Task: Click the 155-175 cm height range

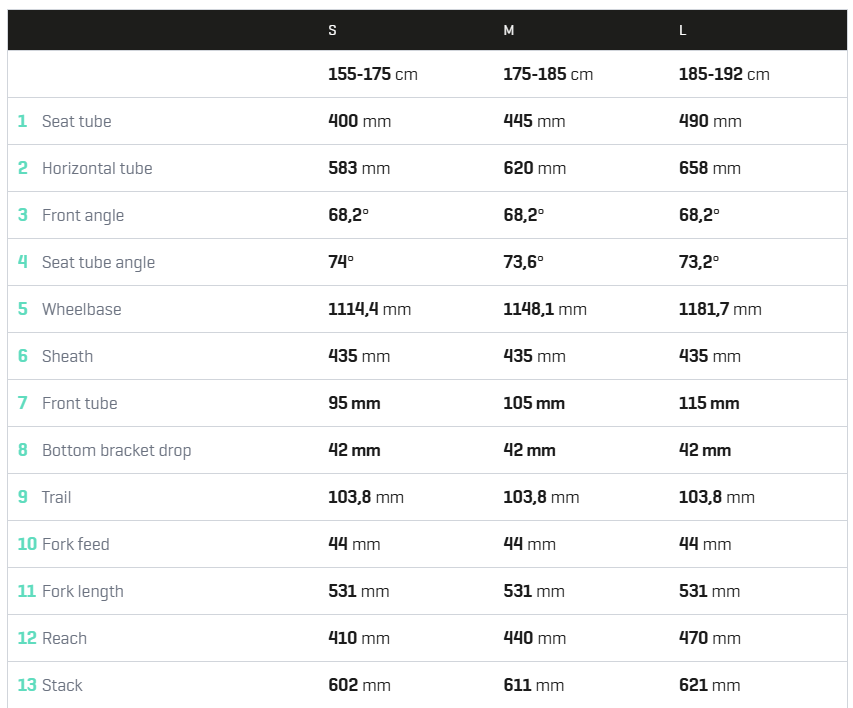Action: [373, 74]
